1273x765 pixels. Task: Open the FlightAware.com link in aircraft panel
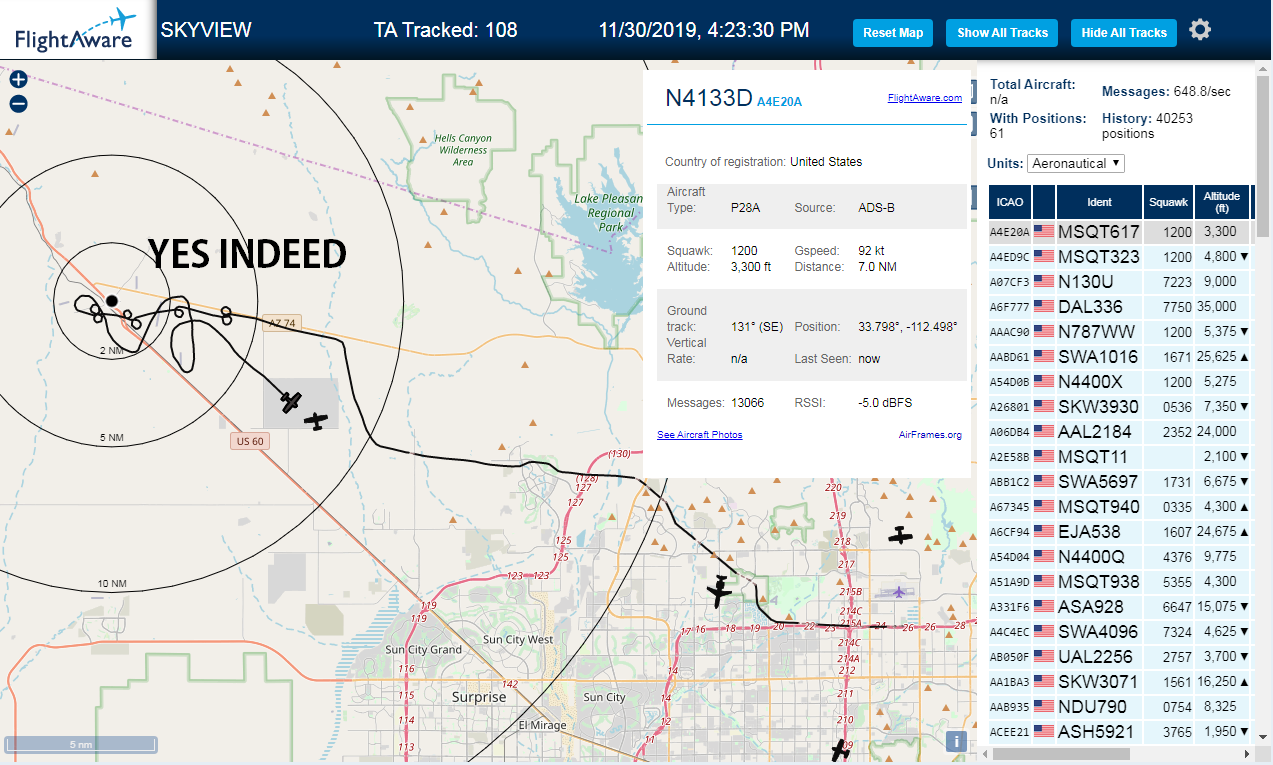(x=925, y=98)
